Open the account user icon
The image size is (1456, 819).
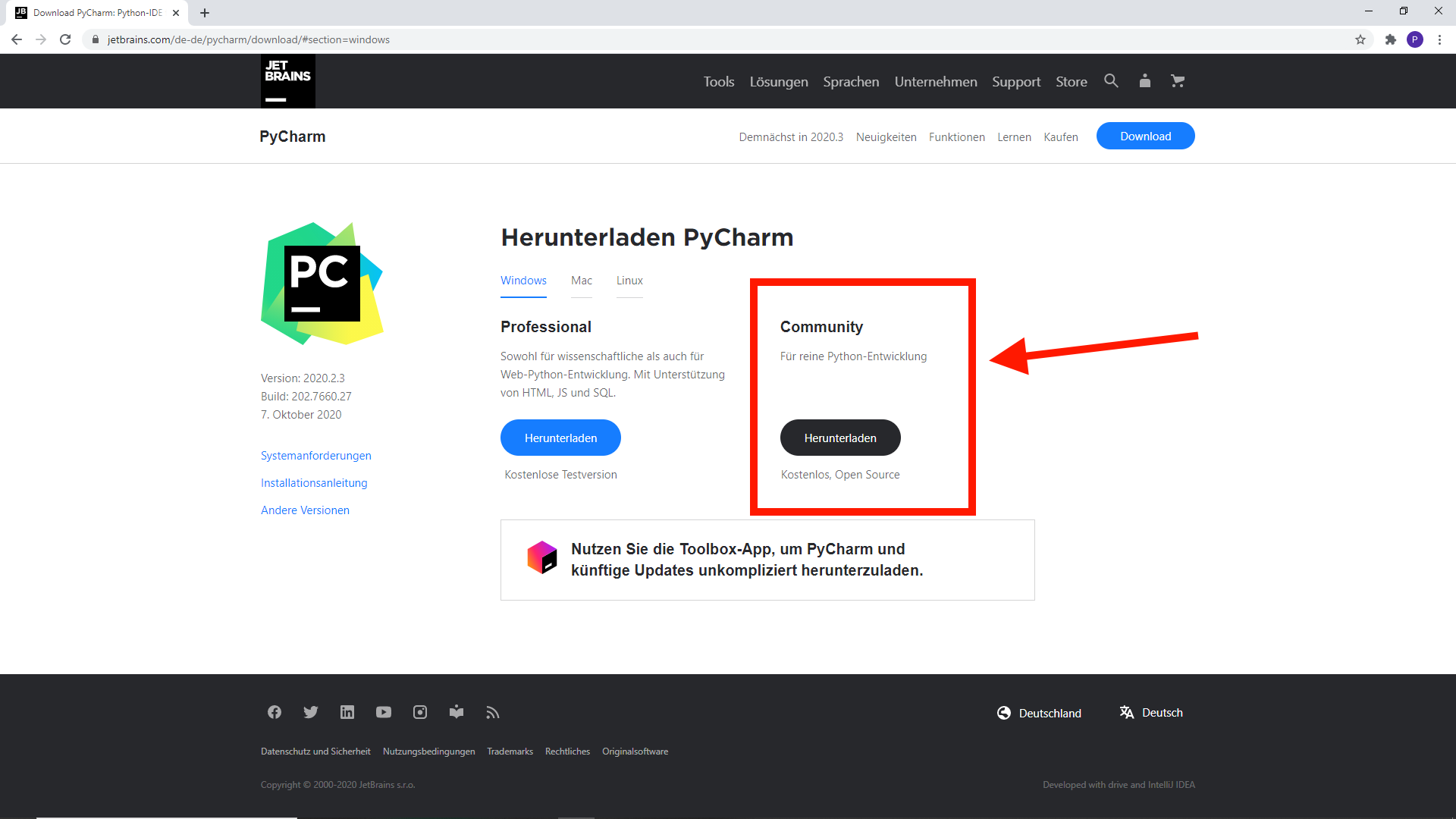pos(1145,80)
